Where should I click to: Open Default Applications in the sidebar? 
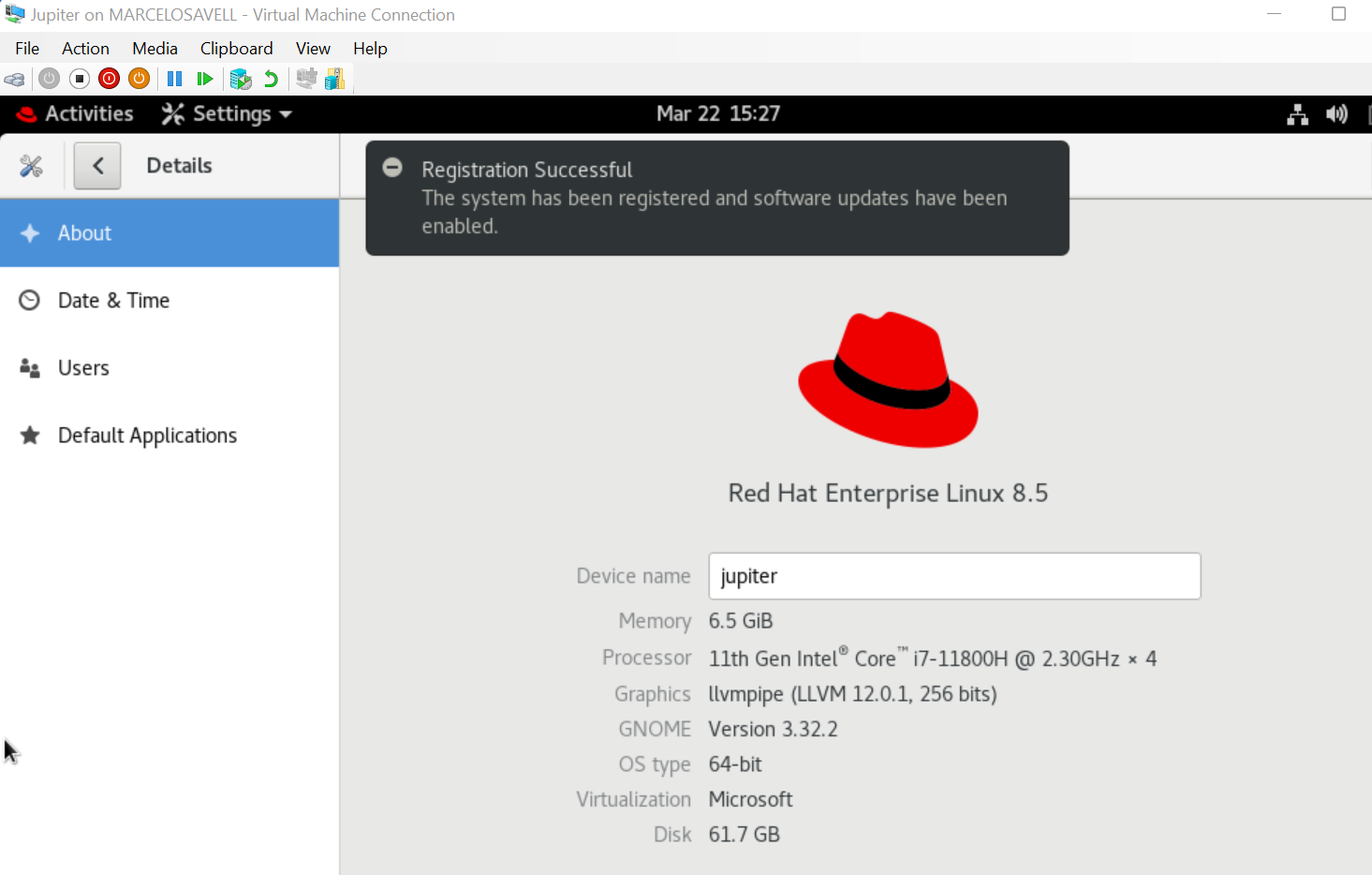(147, 436)
